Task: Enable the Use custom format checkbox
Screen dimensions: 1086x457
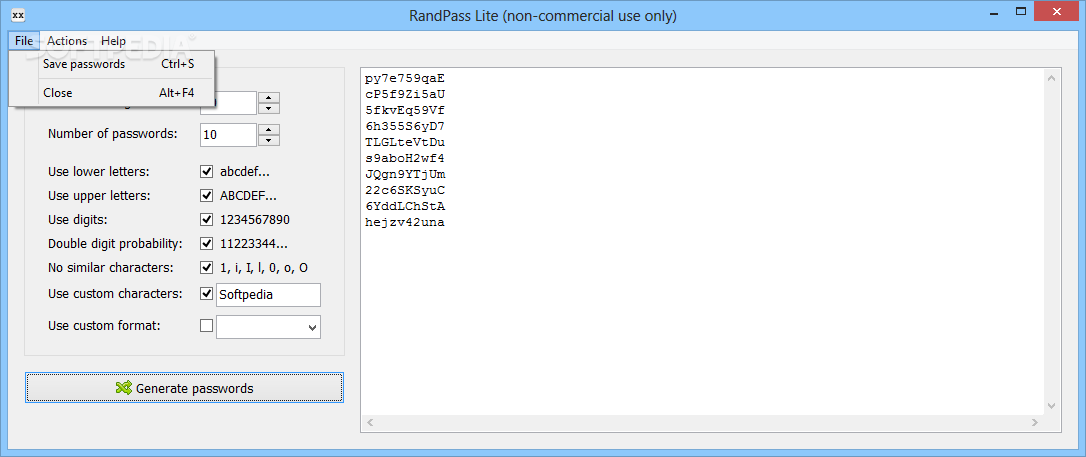Action: coord(206,325)
